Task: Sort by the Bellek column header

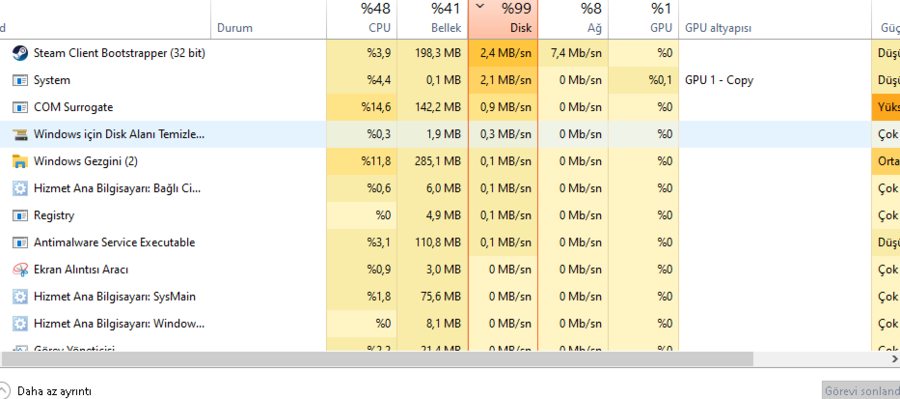Action: point(432,20)
